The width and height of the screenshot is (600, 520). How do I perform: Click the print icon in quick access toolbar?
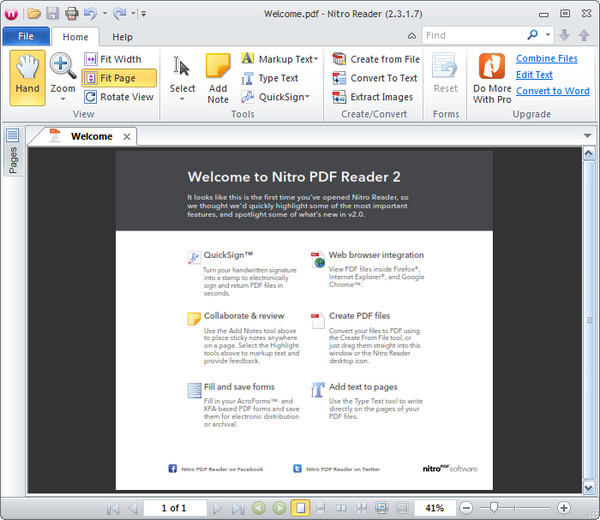pyautogui.click(x=71, y=13)
